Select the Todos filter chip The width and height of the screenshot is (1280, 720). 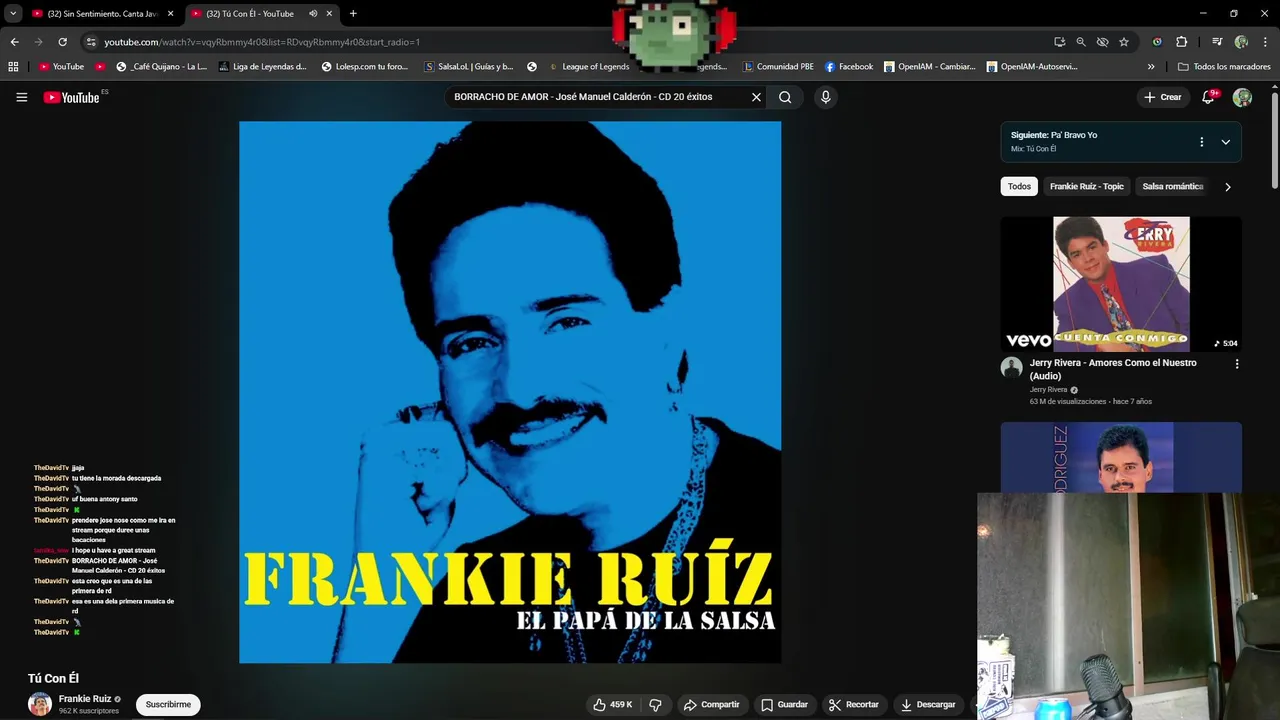[x=1019, y=186]
